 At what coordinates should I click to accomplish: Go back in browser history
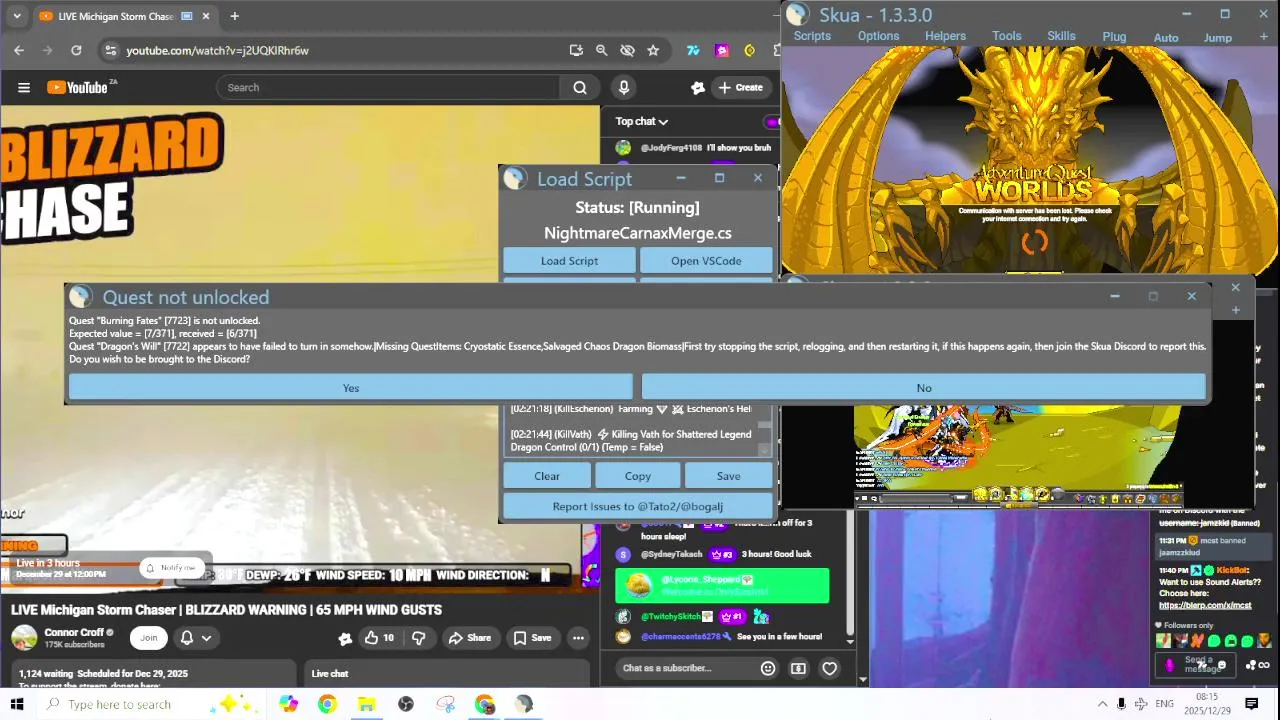tap(19, 50)
